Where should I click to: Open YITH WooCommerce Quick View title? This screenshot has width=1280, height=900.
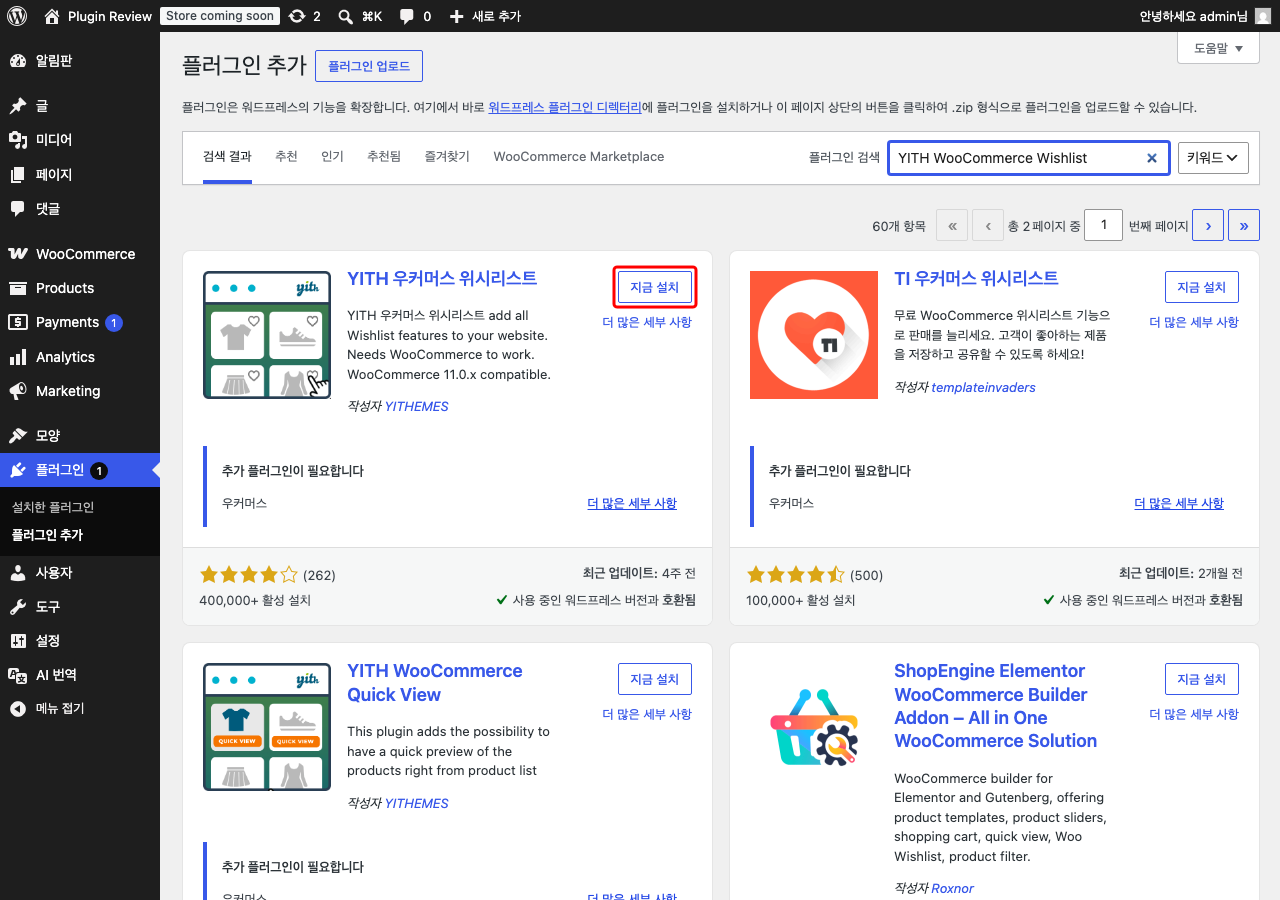pyautogui.click(x=435, y=683)
